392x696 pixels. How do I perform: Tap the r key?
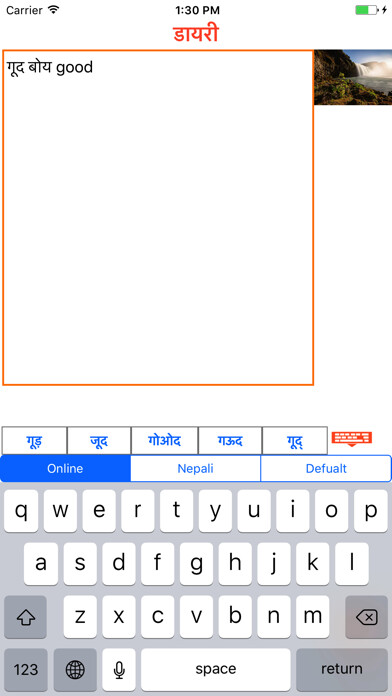click(138, 511)
